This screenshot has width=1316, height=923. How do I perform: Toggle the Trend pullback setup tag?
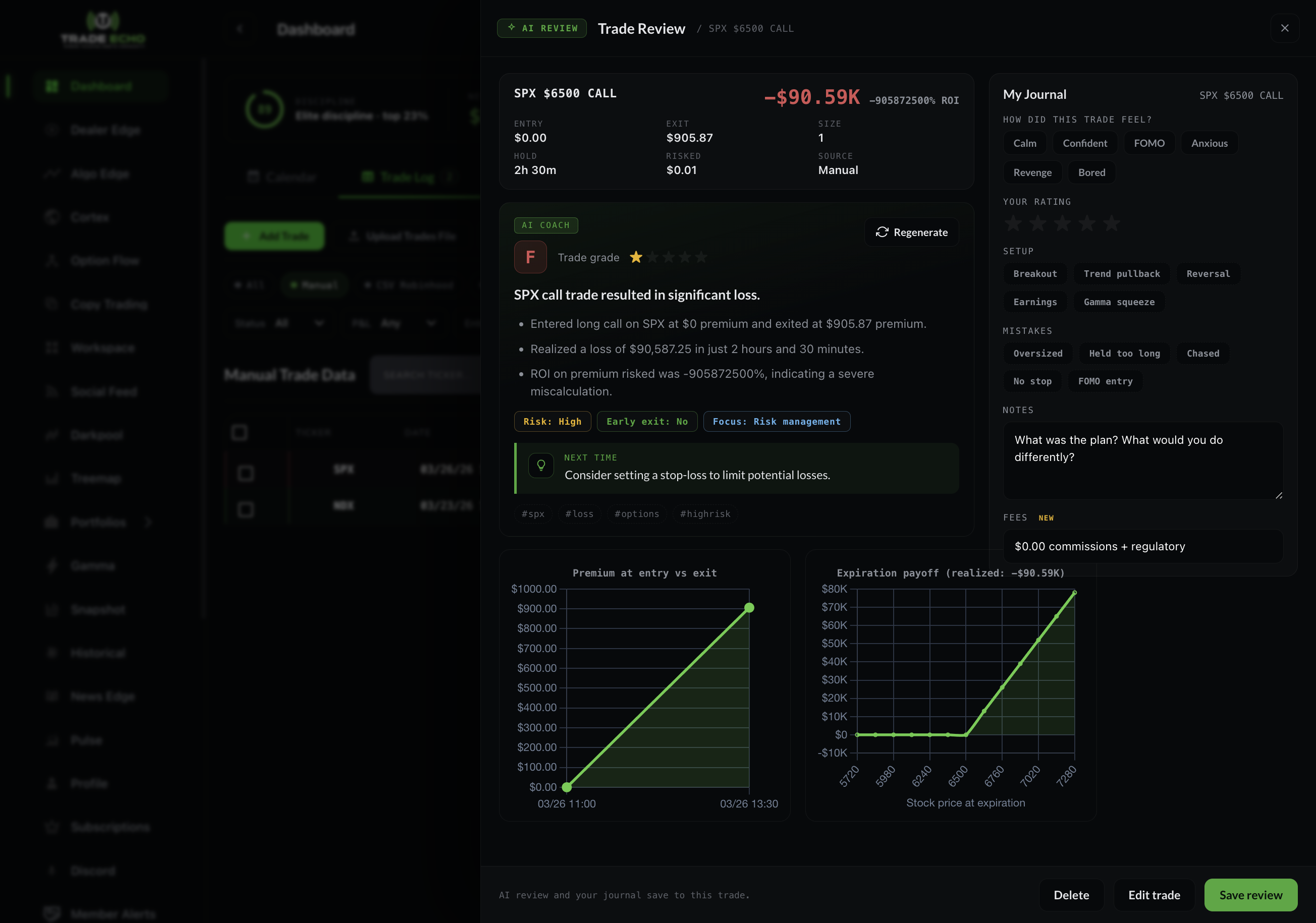coord(1122,274)
